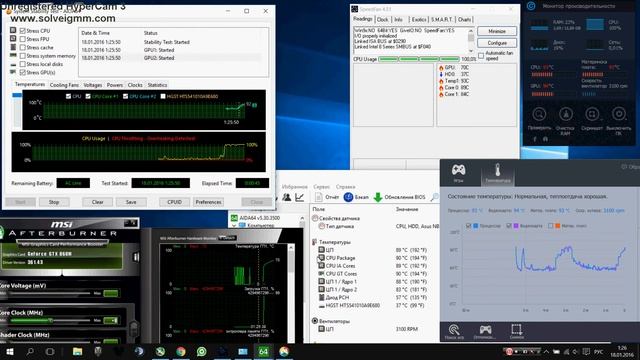The image size is (640, 360).
Task: Enable the Stress FPU checkbox
Action: pyautogui.click(x=23, y=39)
